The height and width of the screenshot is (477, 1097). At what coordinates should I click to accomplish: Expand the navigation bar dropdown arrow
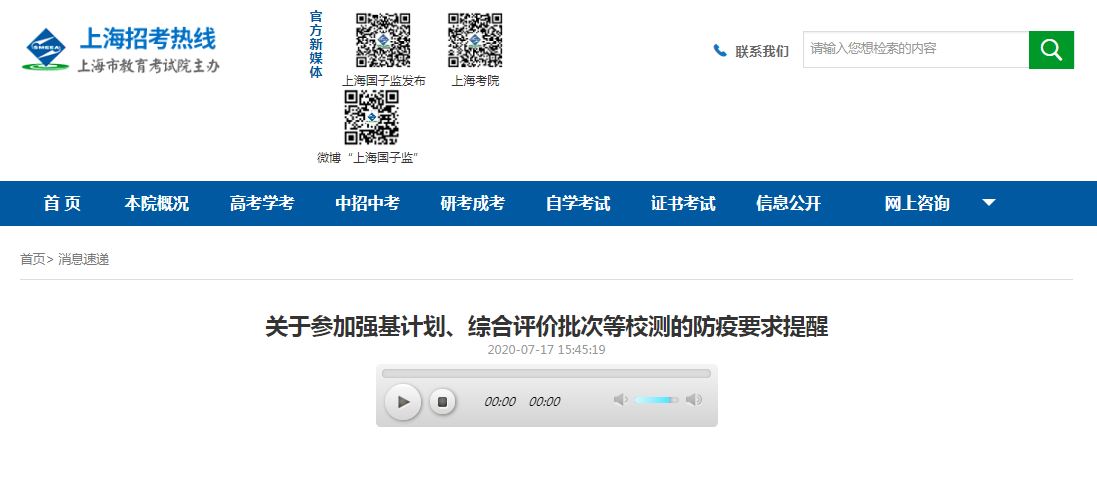[x=988, y=203]
